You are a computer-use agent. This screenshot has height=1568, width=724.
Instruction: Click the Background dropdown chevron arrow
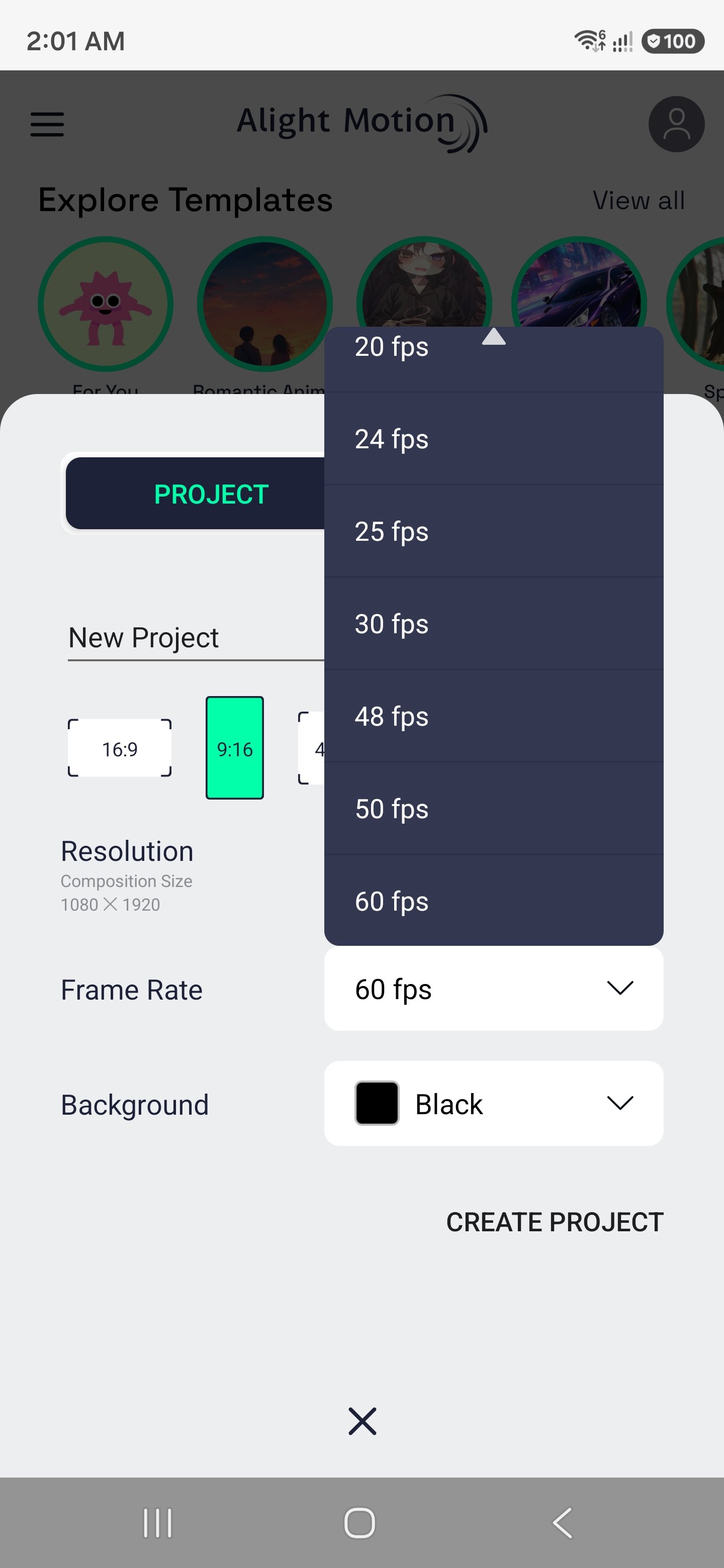coord(620,1103)
